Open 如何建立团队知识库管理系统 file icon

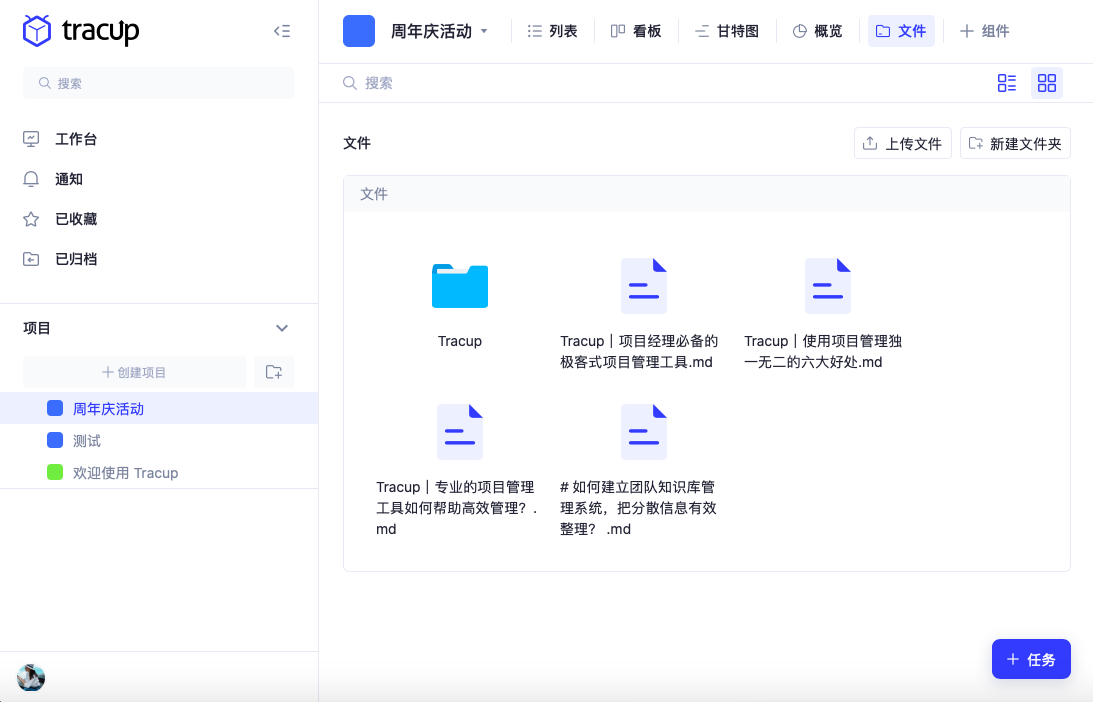(644, 432)
